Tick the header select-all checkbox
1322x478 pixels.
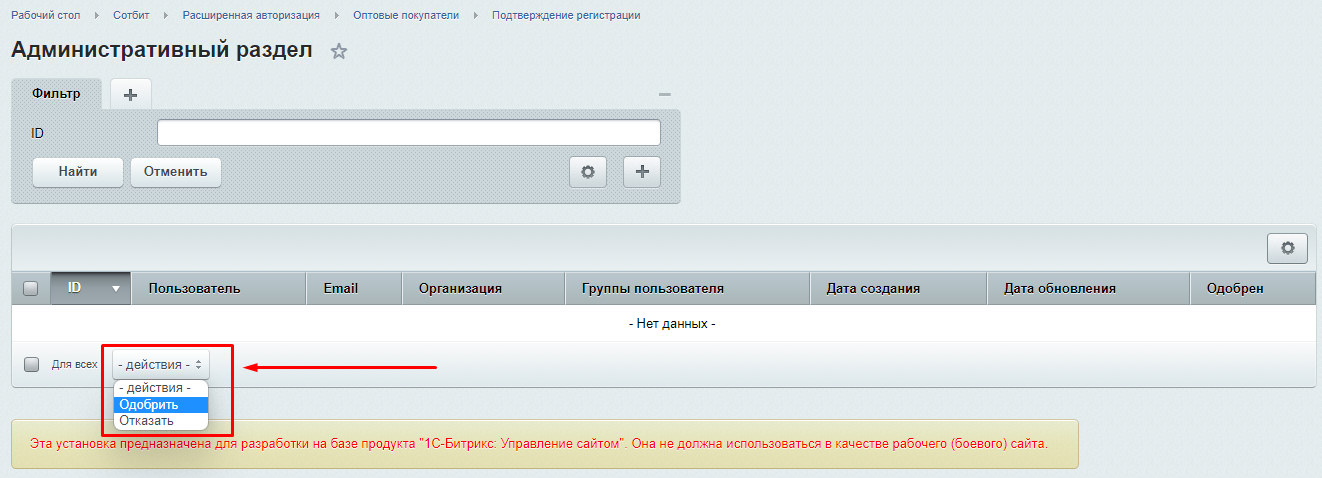point(30,288)
